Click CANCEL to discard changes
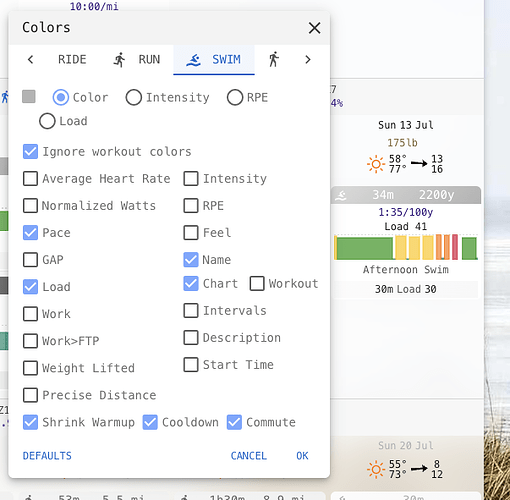 [249, 456]
